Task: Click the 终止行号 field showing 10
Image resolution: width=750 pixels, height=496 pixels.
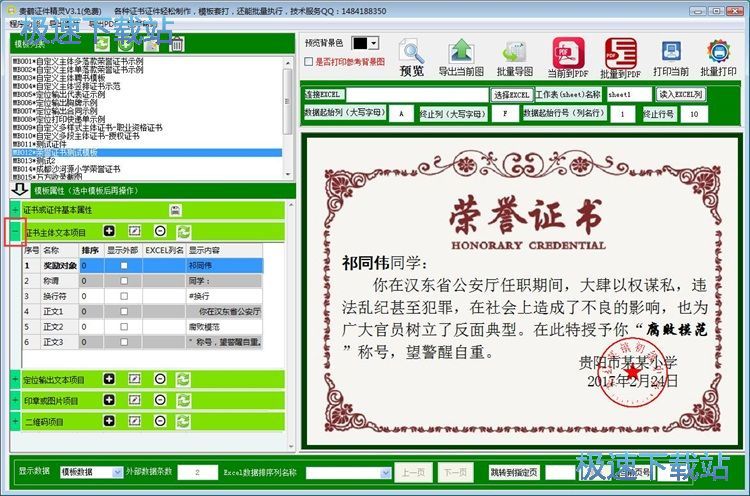Action: point(694,114)
